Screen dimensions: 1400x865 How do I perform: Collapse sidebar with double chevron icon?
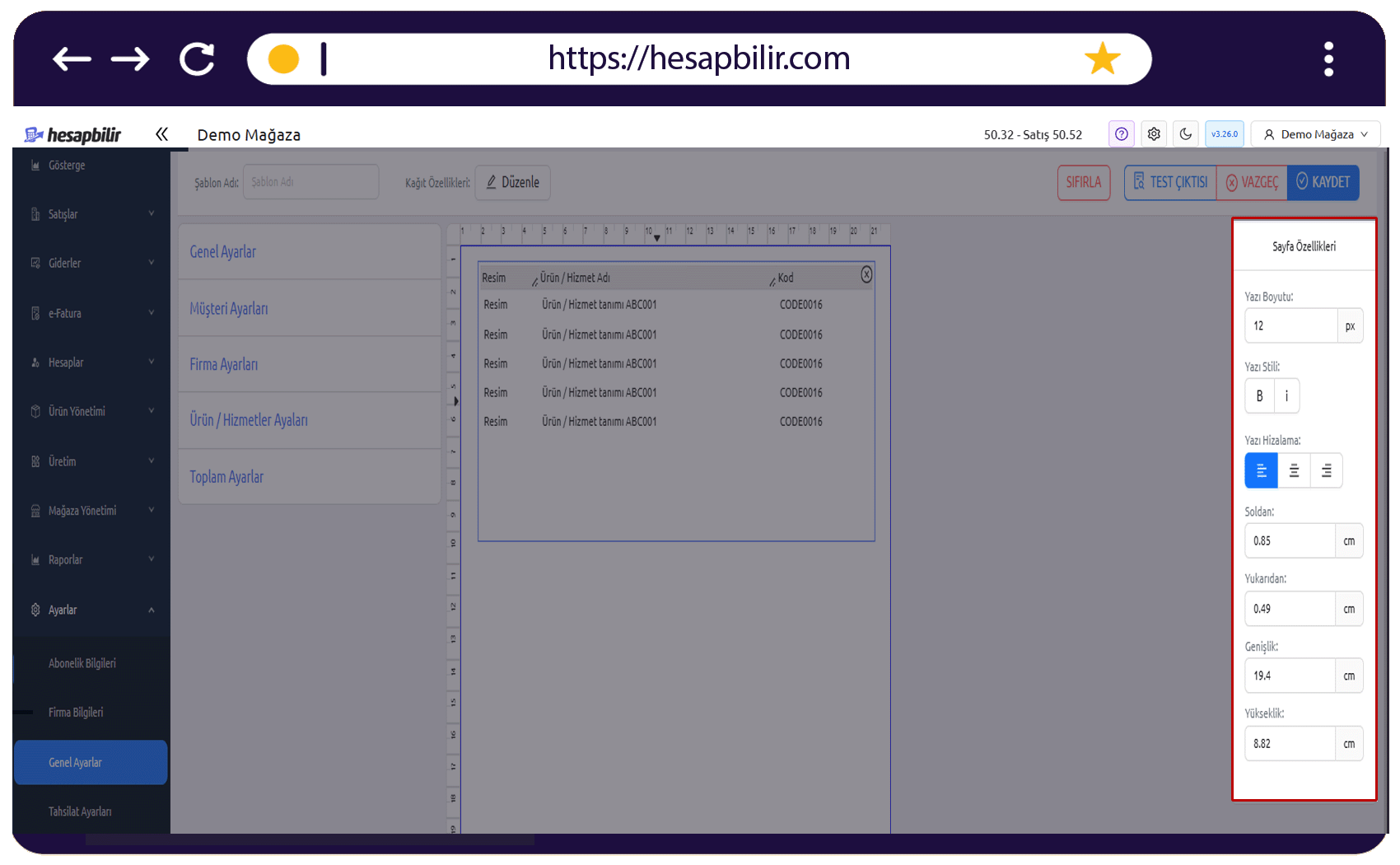point(161,134)
